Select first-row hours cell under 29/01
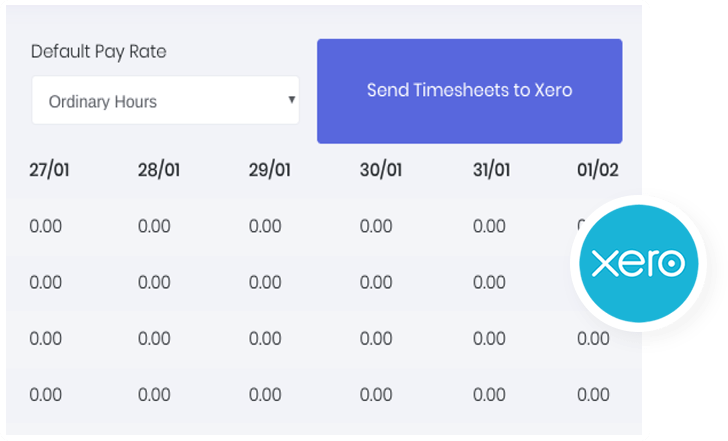Screen dimensions: 728x441 point(265,227)
